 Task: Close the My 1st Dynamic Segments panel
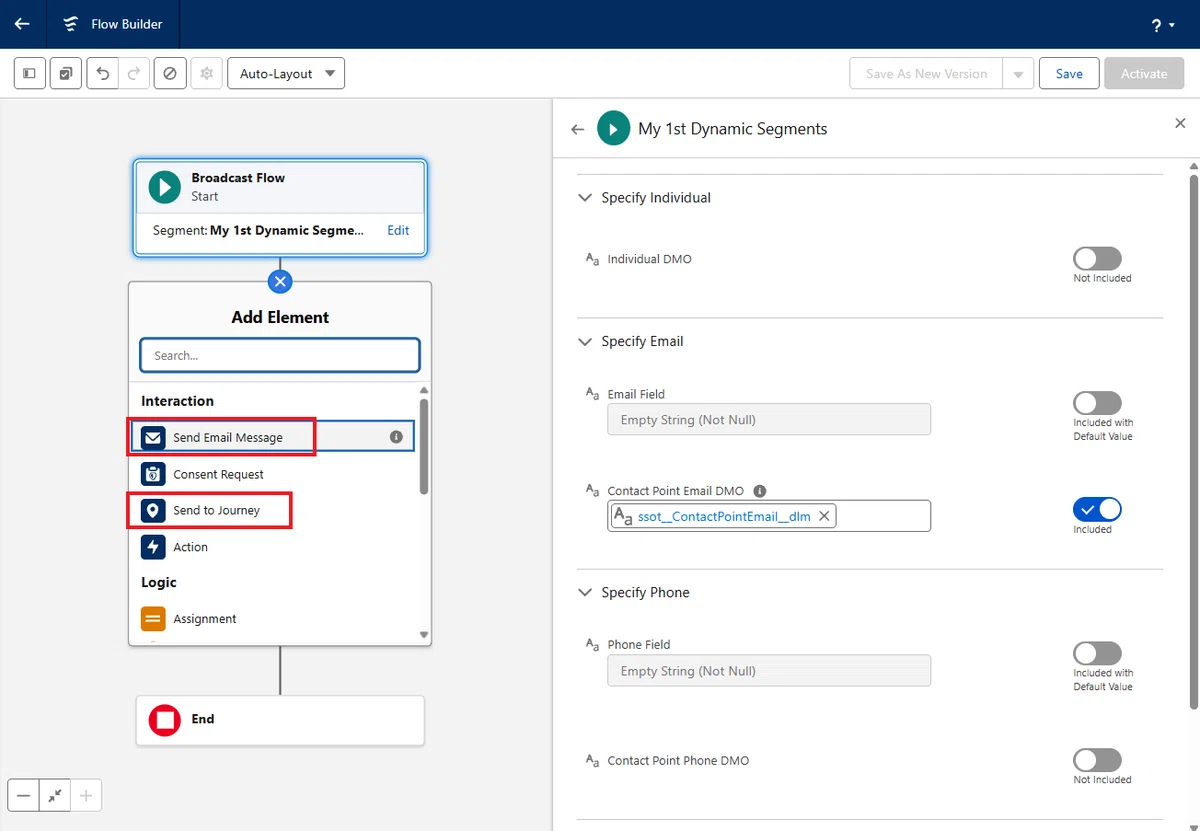point(1179,123)
